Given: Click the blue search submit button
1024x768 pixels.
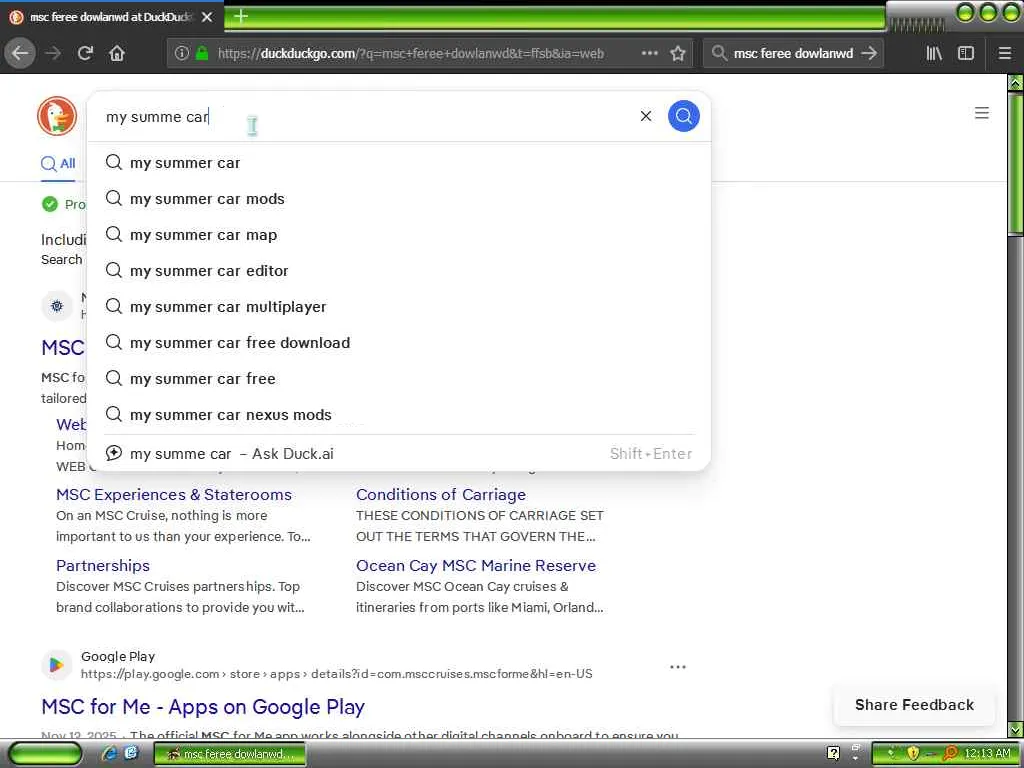Looking at the screenshot, I should point(684,116).
